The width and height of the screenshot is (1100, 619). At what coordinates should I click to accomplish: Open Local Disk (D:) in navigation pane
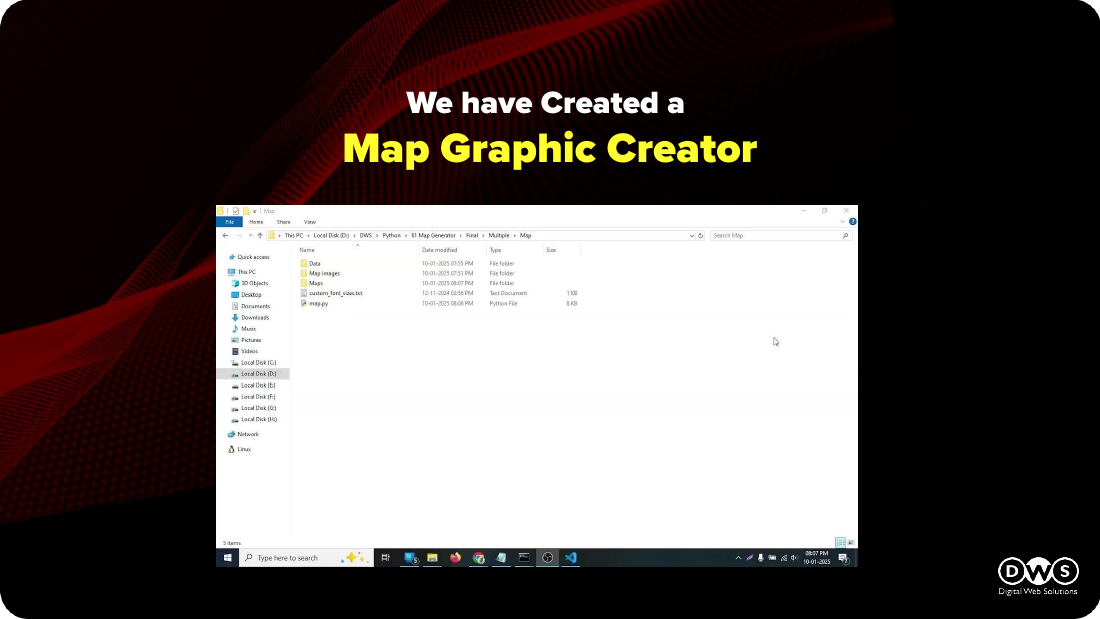point(254,374)
